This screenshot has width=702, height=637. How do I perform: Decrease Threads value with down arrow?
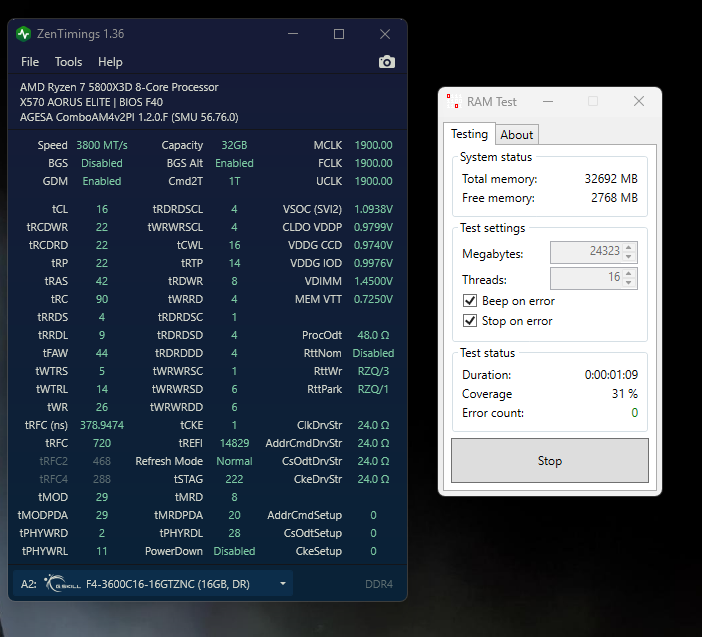pyautogui.click(x=629, y=283)
